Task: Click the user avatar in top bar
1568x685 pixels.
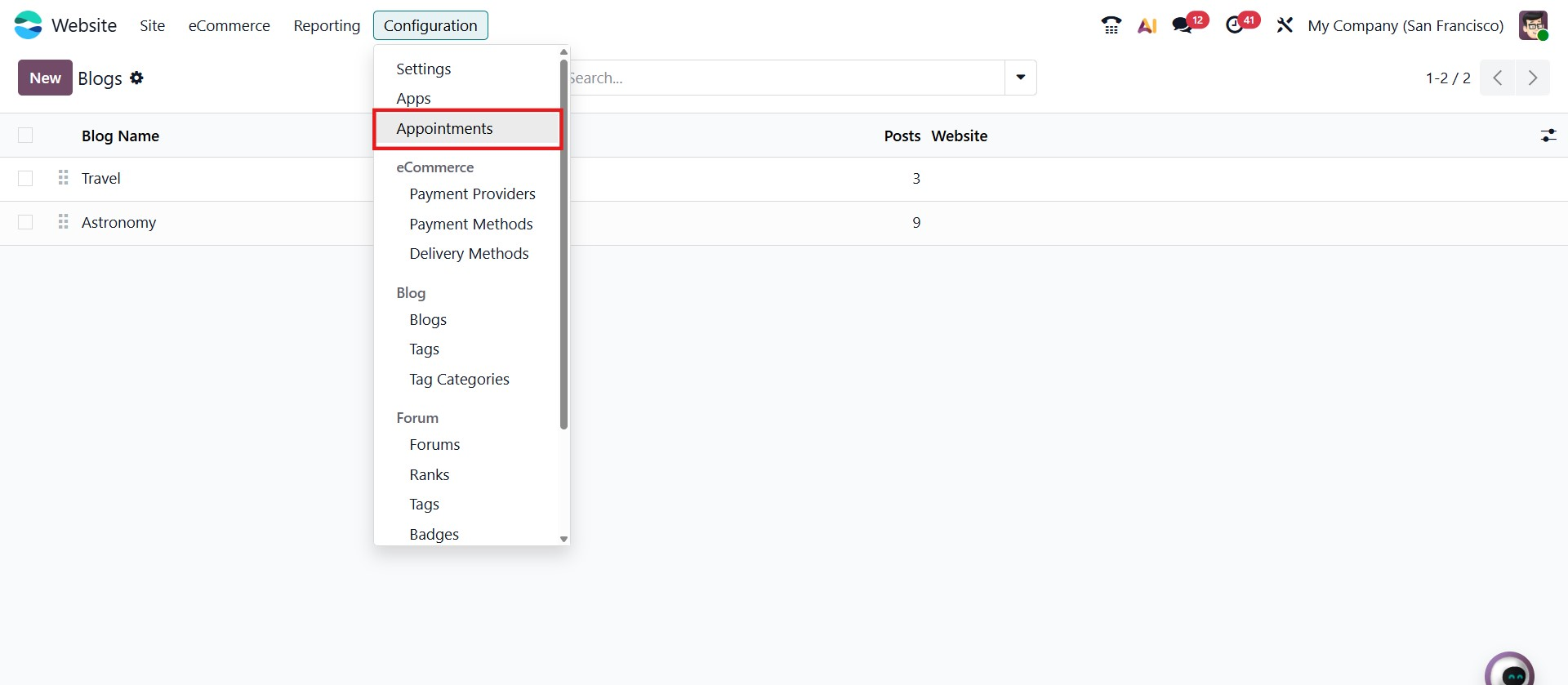Action: tap(1533, 25)
